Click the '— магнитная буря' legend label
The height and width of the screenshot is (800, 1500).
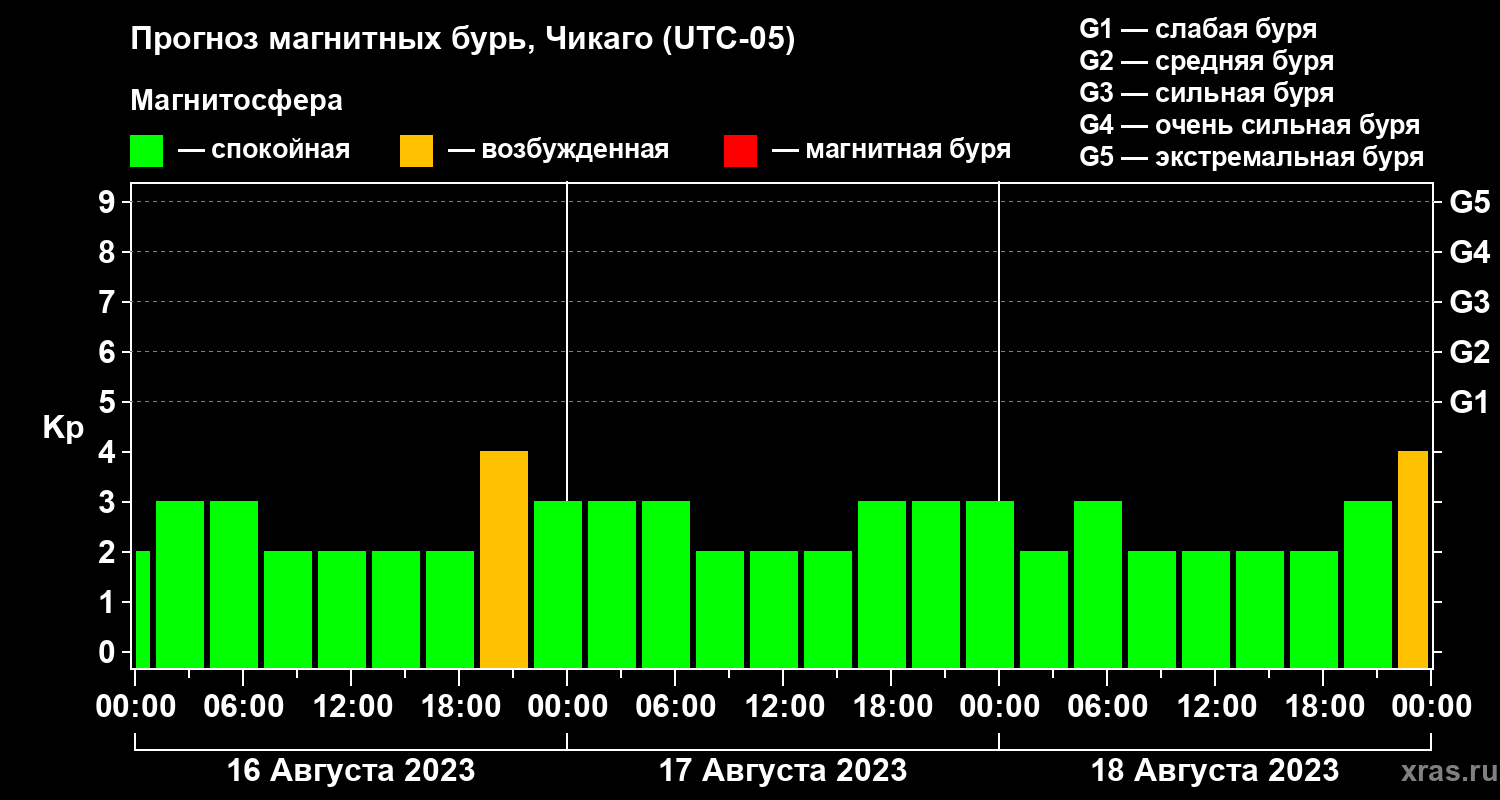point(891,151)
